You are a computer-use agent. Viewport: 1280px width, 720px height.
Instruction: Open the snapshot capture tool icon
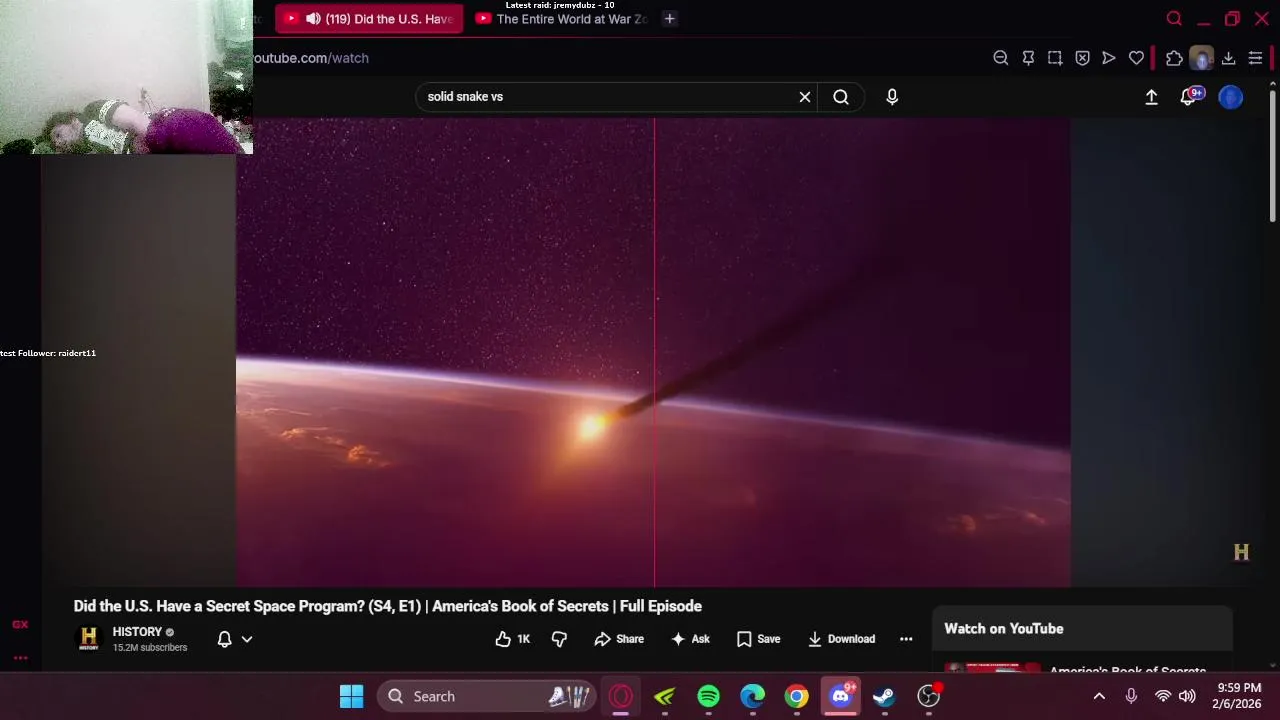tap(1055, 58)
